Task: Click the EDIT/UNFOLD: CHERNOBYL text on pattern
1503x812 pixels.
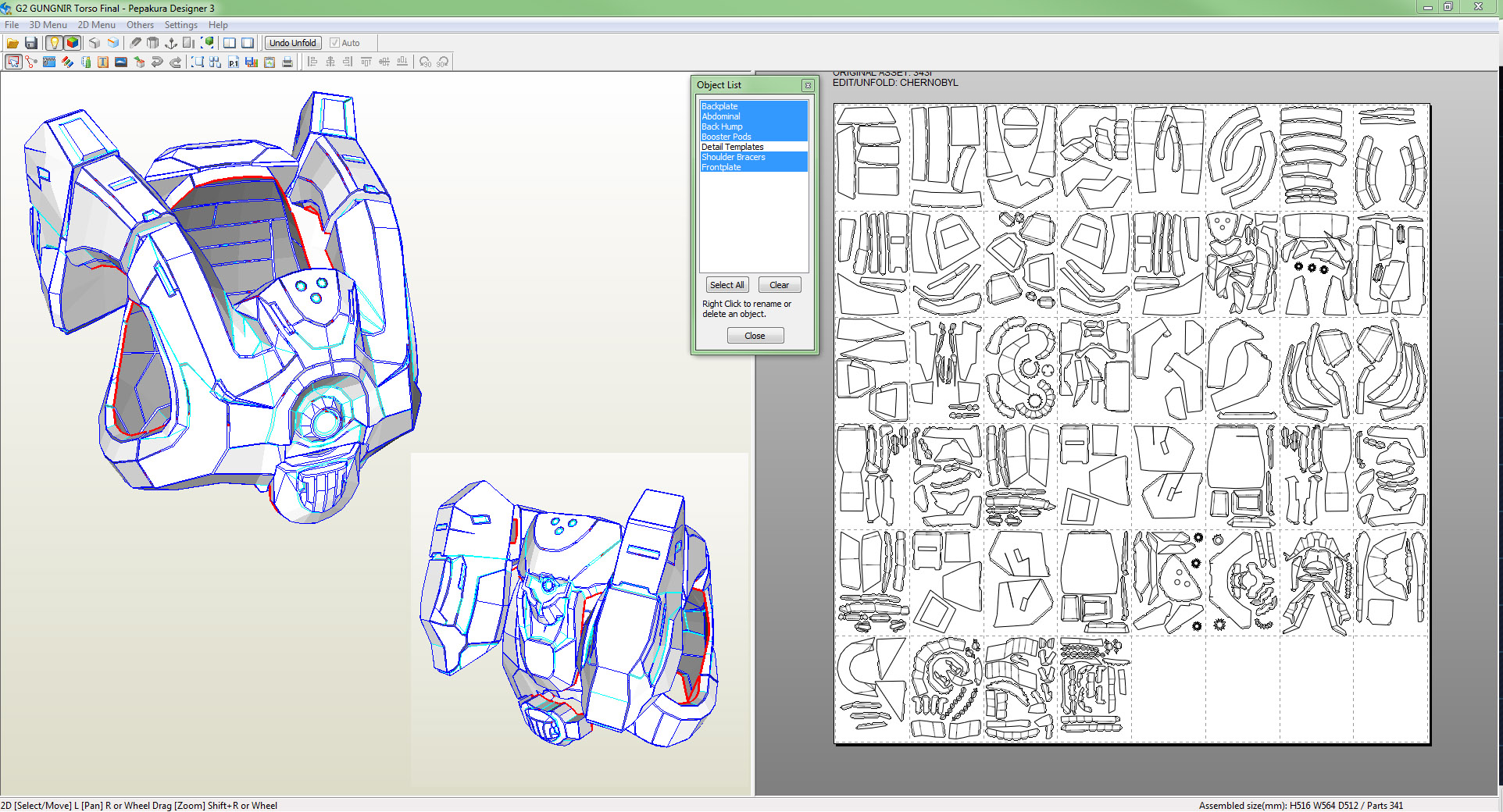Action: coord(895,83)
